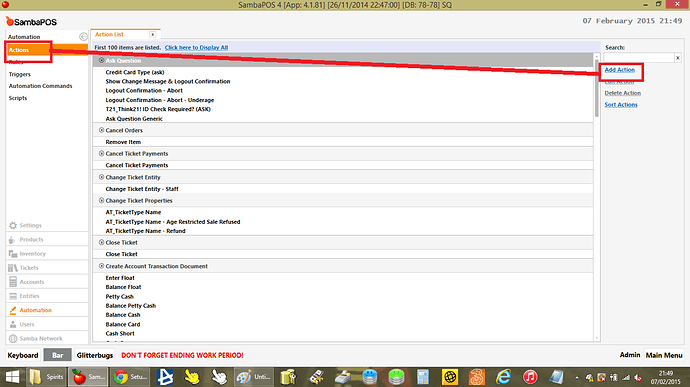Screen dimensions: 690x387
Task: Click the SambaPOS apple icon in the taskbar
Action: (88, 377)
